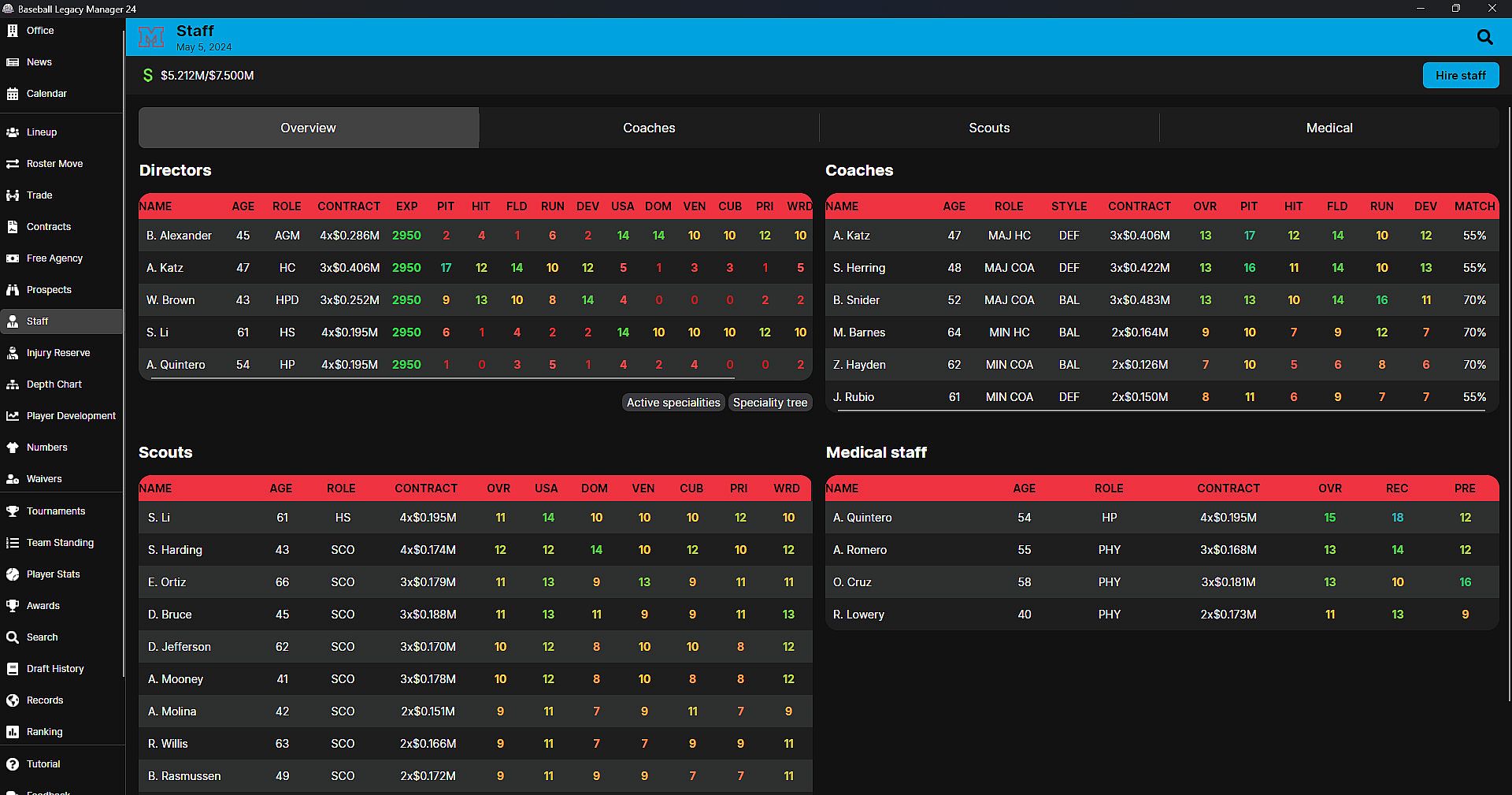
Task: Select scout S. Harding
Action: point(476,550)
